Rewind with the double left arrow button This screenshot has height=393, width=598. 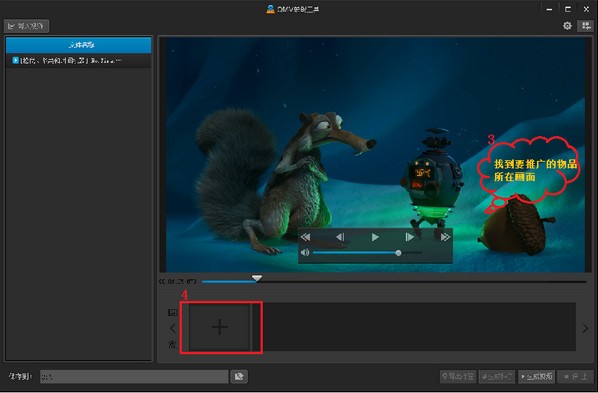click(305, 237)
